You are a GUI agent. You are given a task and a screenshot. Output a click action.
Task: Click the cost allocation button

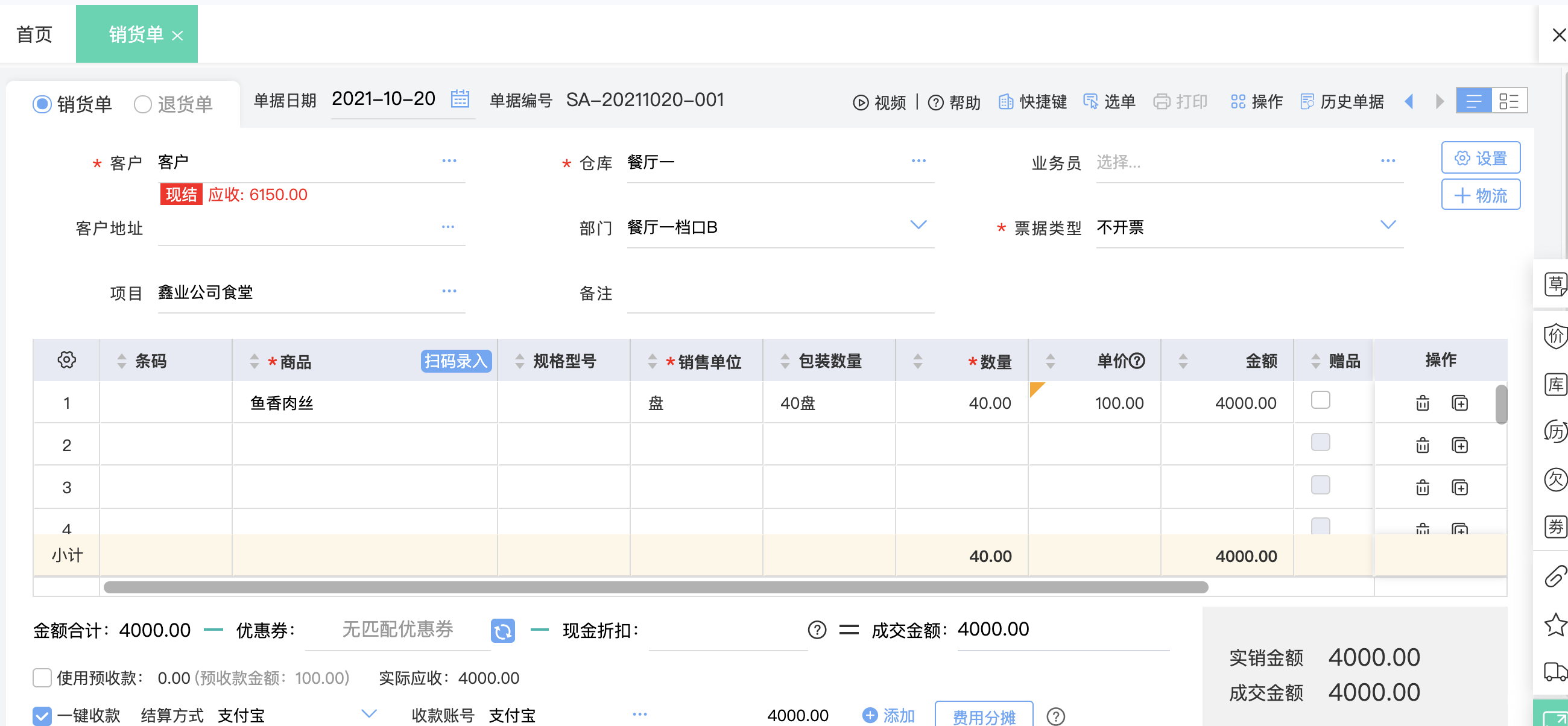pyautogui.click(x=984, y=715)
